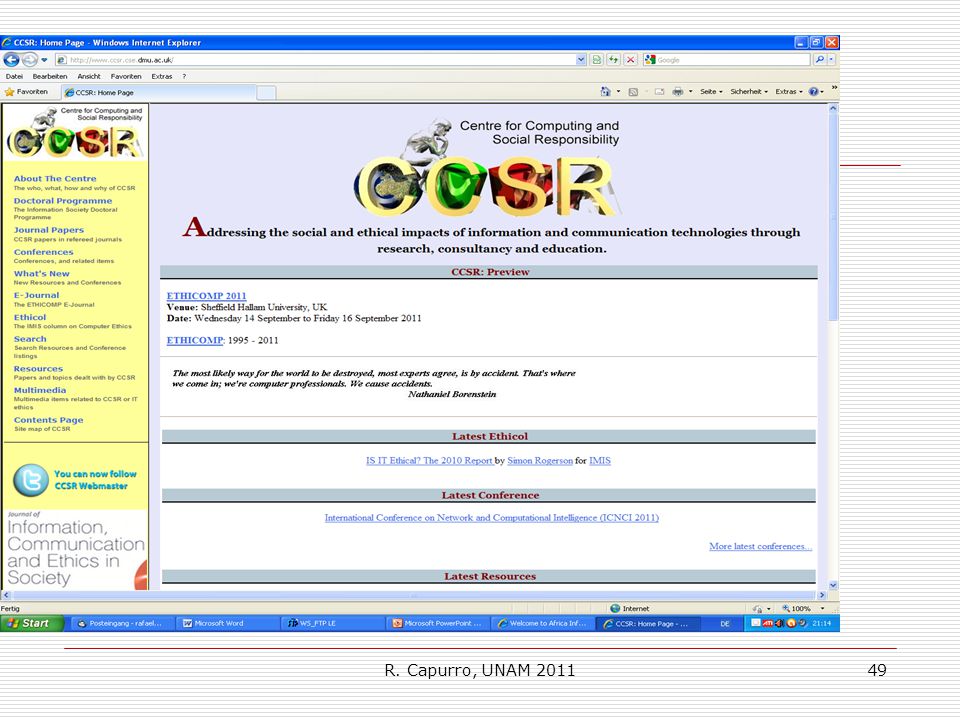Select the CCSR: Home Page browser tab
Screen dimensions: 960x720
(x=158, y=92)
